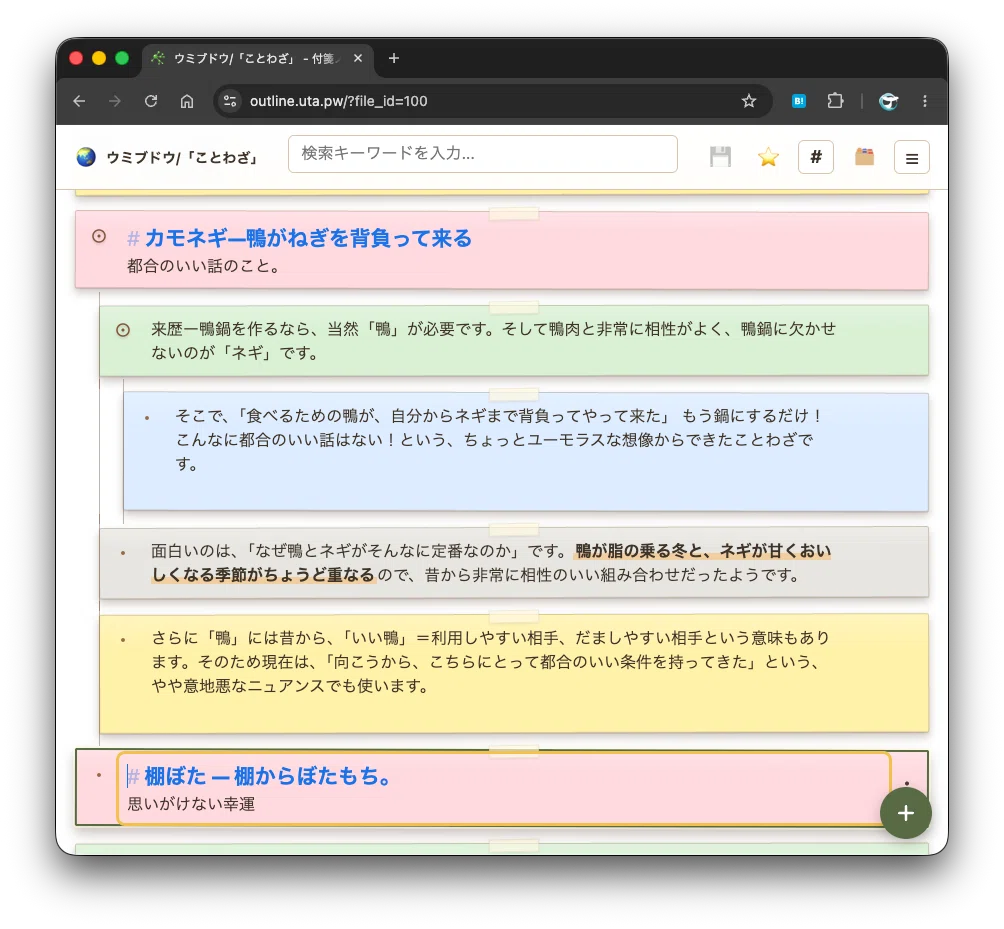Open the hamburger menu button
Viewport: 1004px width, 929px height.
(x=912, y=158)
